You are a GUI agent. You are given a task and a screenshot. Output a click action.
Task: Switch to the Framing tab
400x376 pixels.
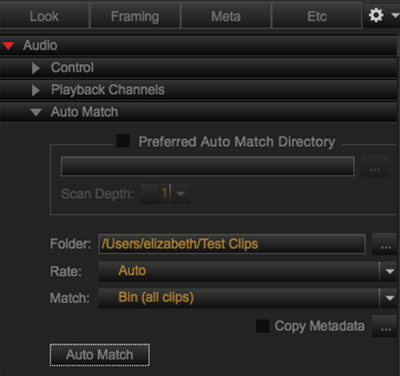coord(135,16)
